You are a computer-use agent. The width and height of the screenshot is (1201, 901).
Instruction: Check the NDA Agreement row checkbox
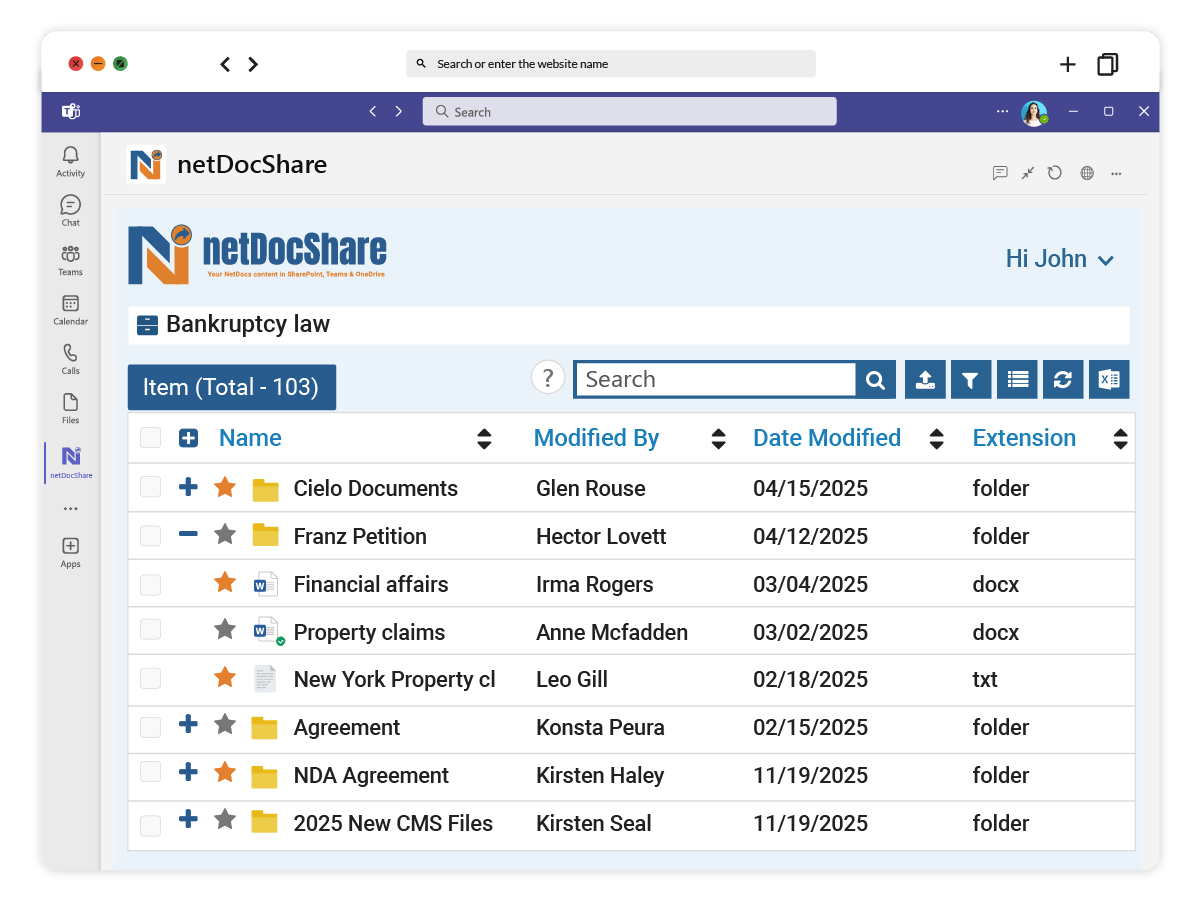click(150, 772)
